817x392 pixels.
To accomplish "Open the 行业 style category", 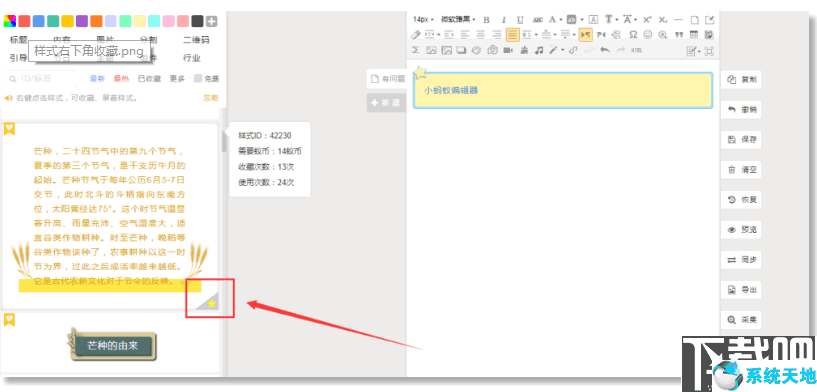I will (192, 58).
